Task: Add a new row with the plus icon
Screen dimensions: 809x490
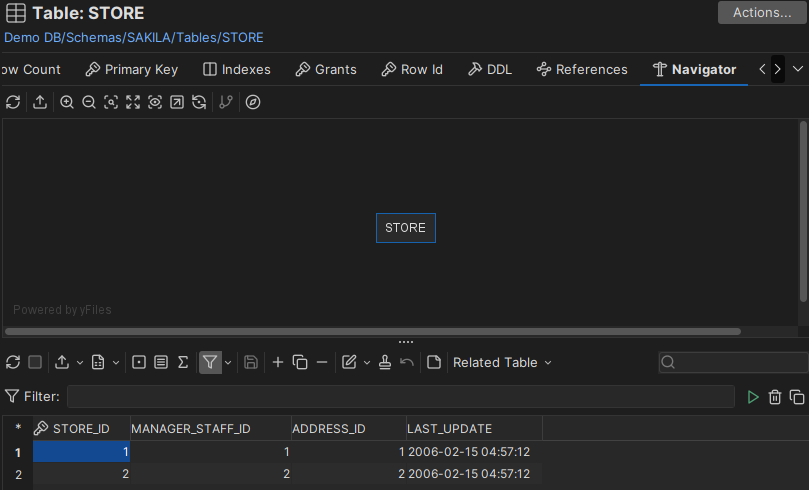Action: 278,363
